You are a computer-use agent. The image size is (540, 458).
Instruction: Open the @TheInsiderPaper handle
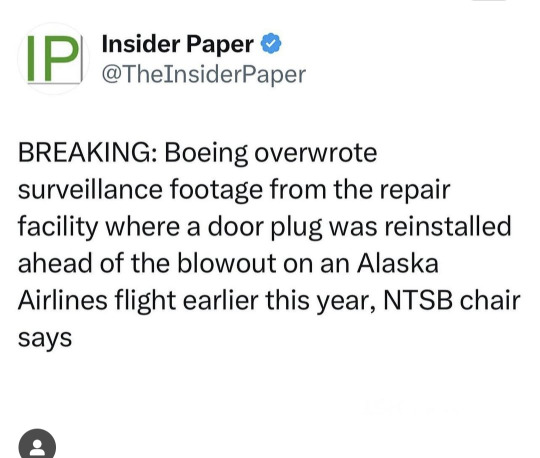pos(204,75)
